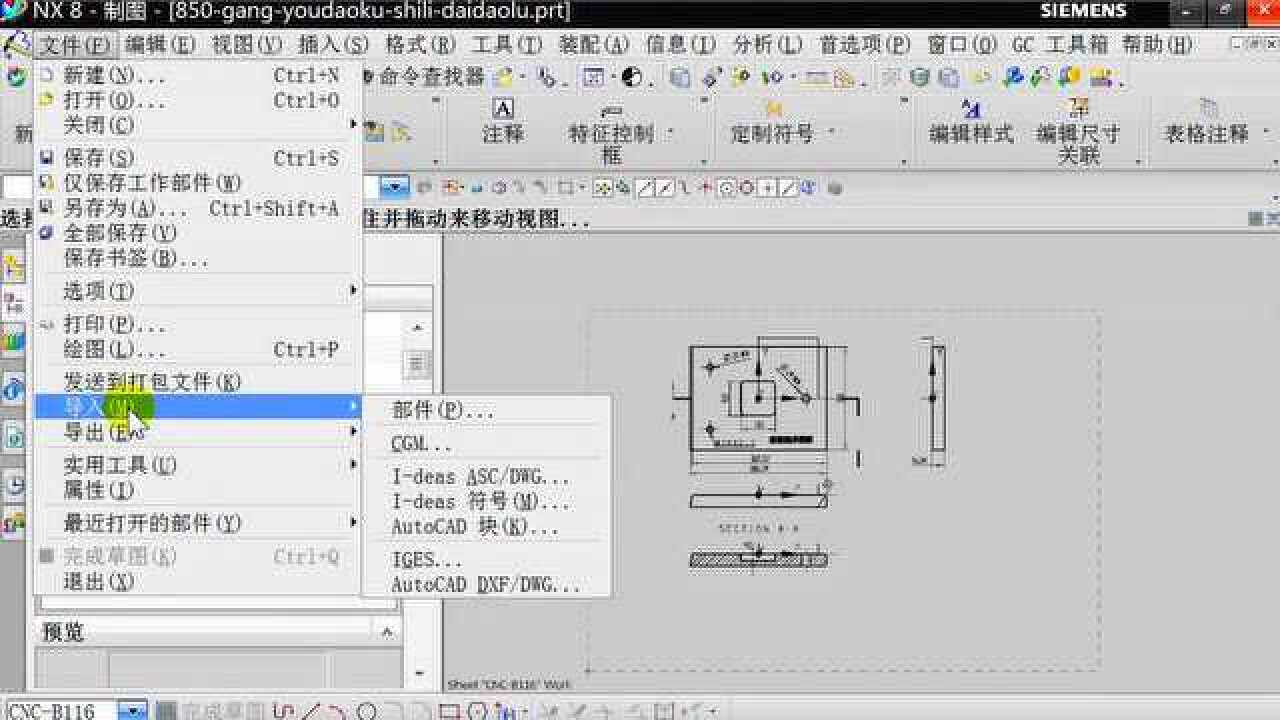
Task: Toggle the red intersection snap point
Action: click(706, 187)
